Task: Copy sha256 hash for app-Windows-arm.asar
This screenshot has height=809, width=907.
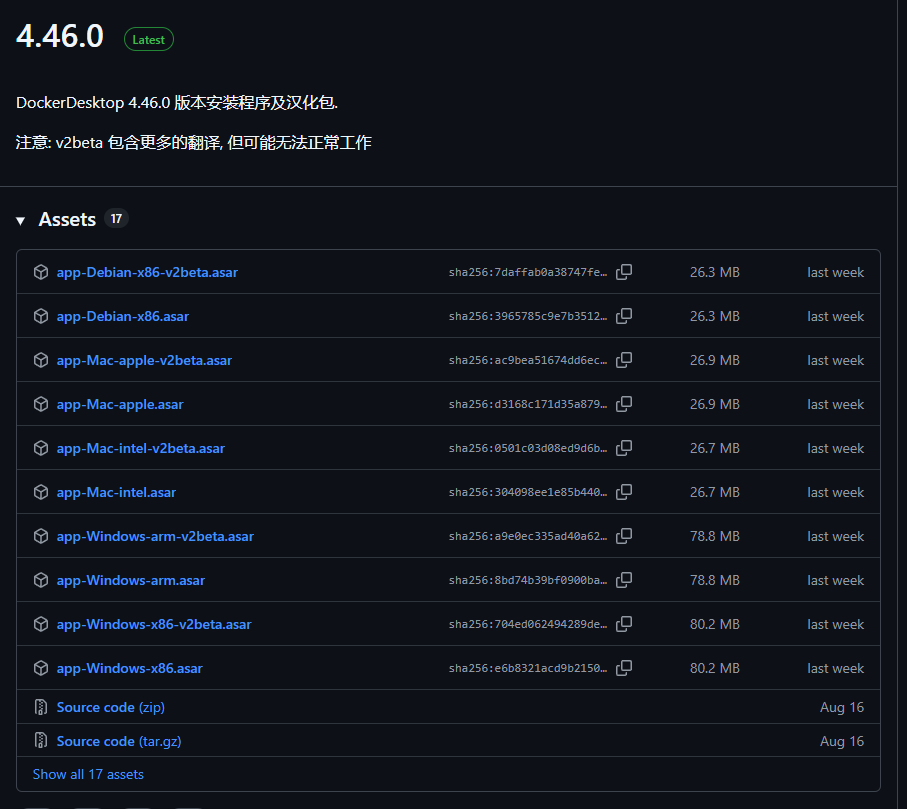Action: [624, 580]
